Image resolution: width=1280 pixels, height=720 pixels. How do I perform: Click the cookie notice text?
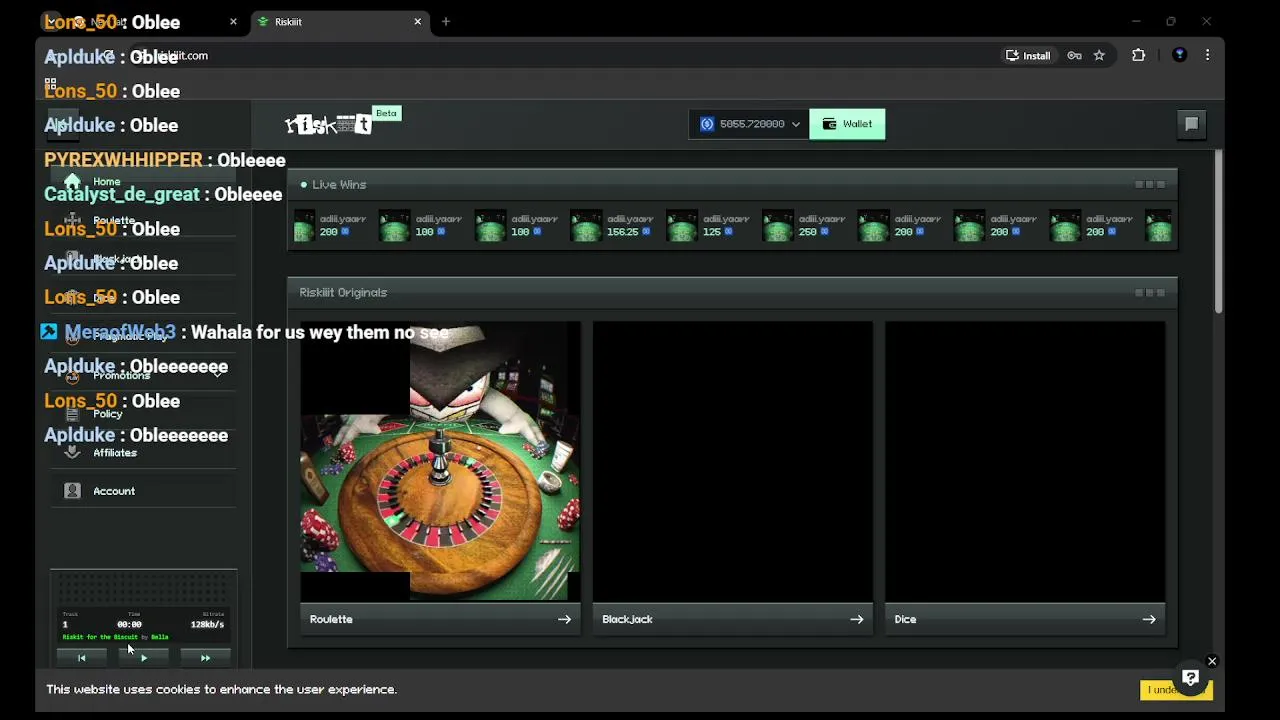pyautogui.click(x=221, y=689)
